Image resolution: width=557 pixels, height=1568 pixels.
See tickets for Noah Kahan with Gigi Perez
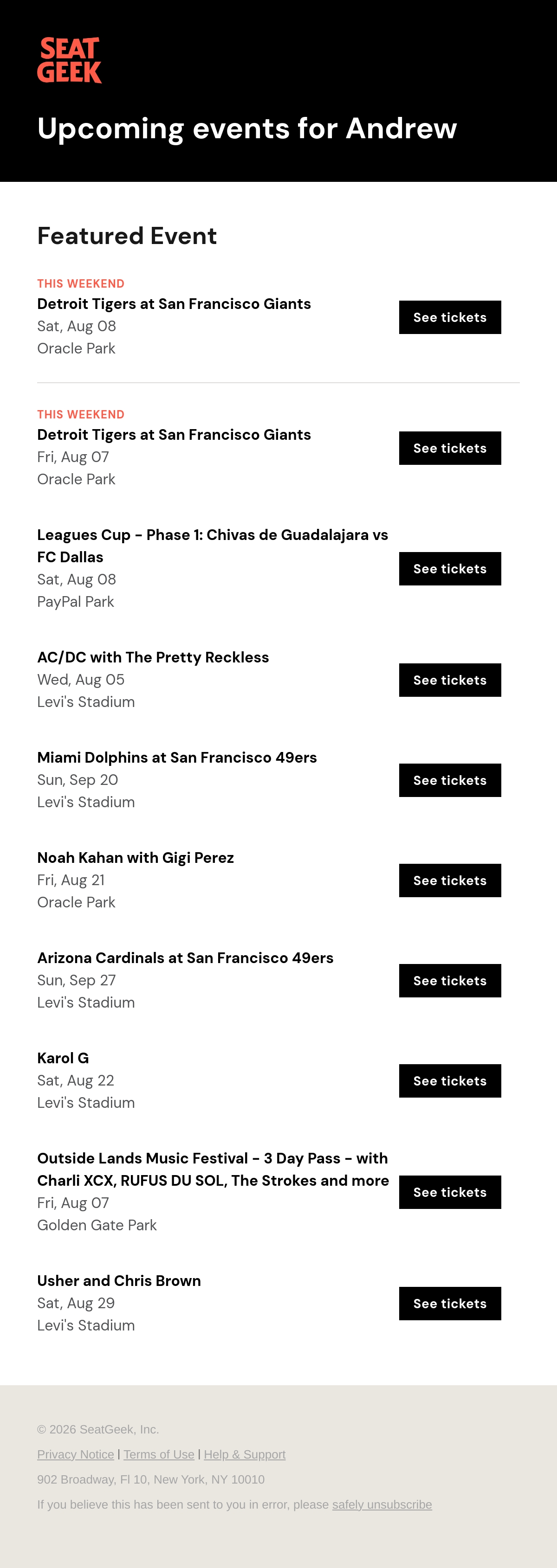(x=450, y=880)
